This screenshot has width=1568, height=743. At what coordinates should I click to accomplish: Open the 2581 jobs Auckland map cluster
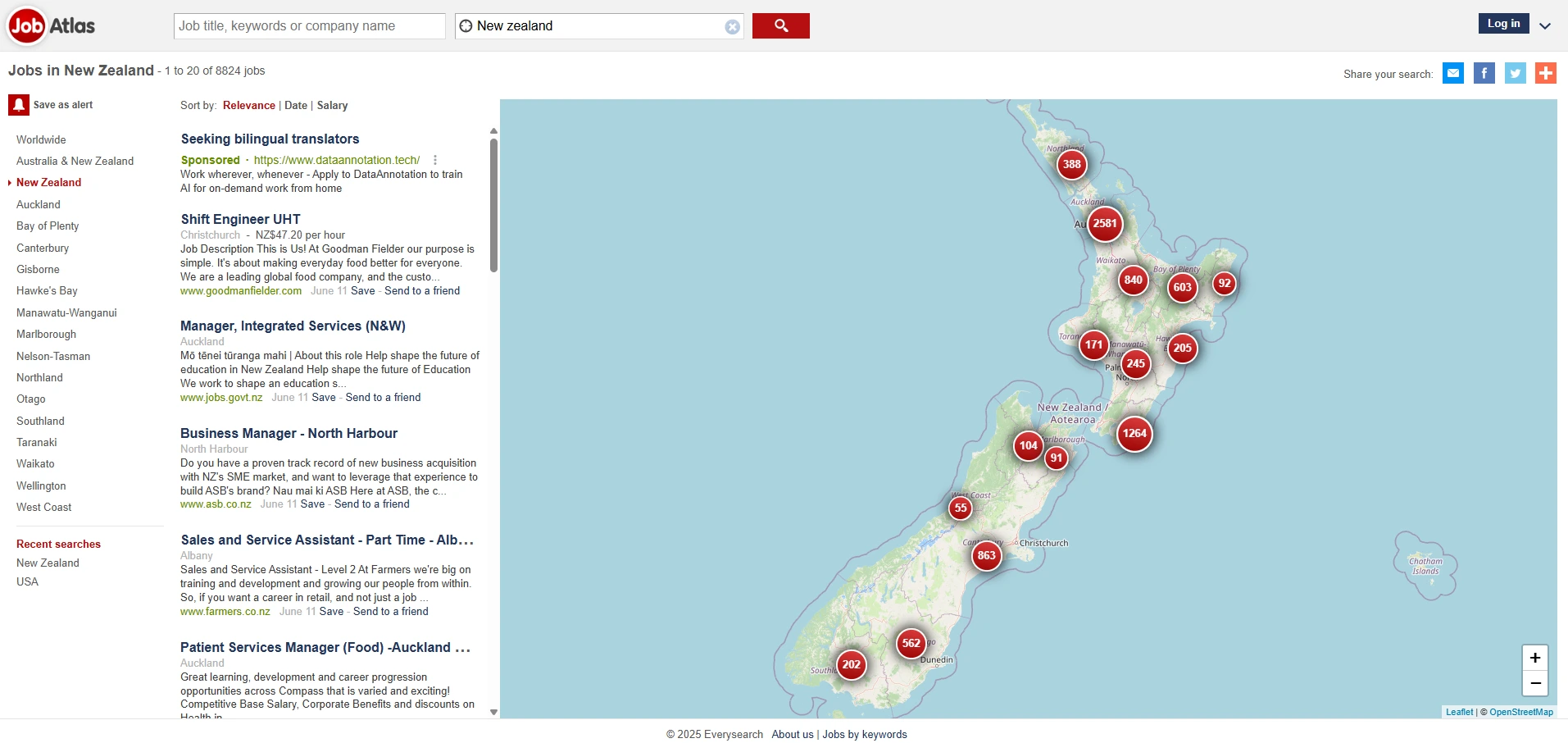click(x=1105, y=223)
